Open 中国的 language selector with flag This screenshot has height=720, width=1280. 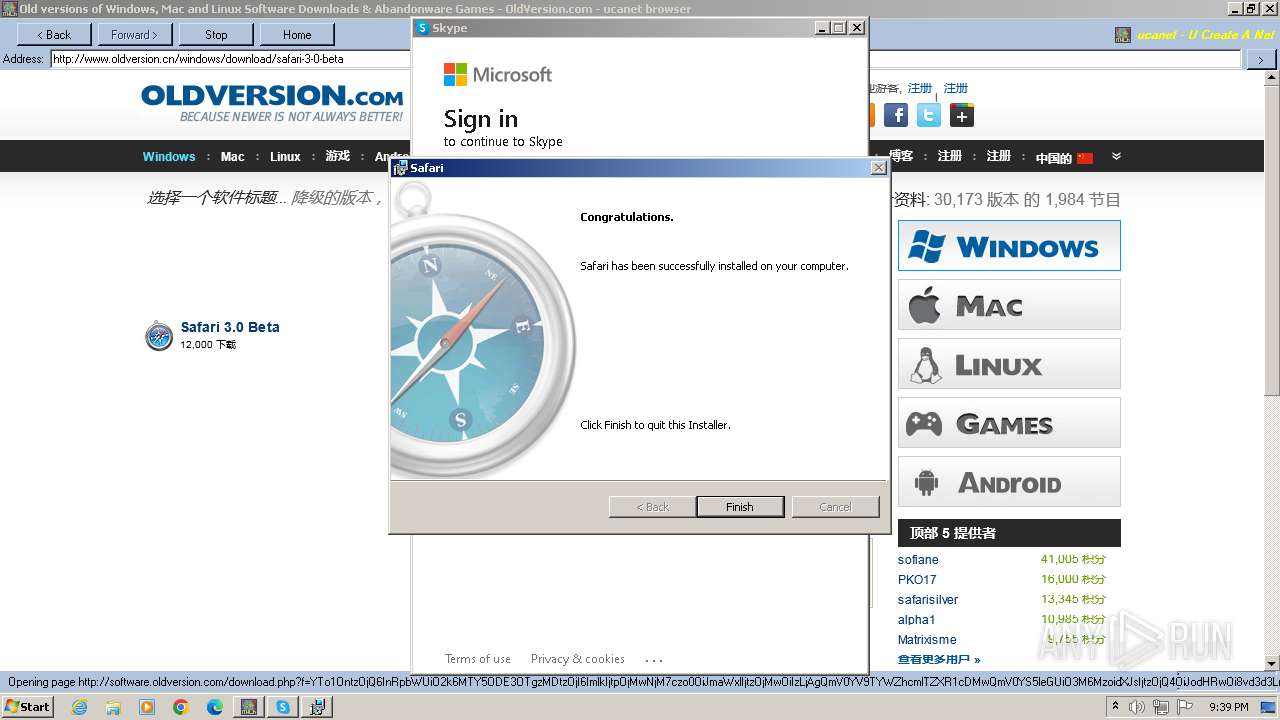[1064, 158]
